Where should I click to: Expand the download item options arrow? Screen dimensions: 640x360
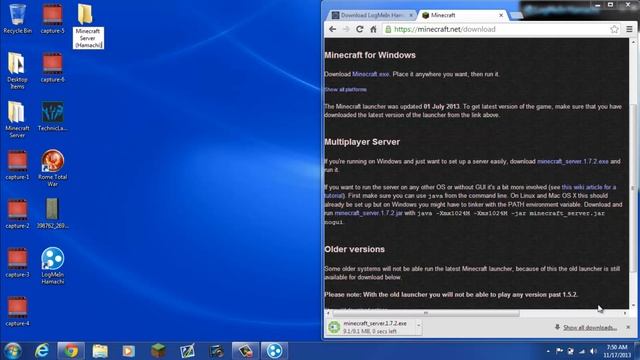pos(418,327)
